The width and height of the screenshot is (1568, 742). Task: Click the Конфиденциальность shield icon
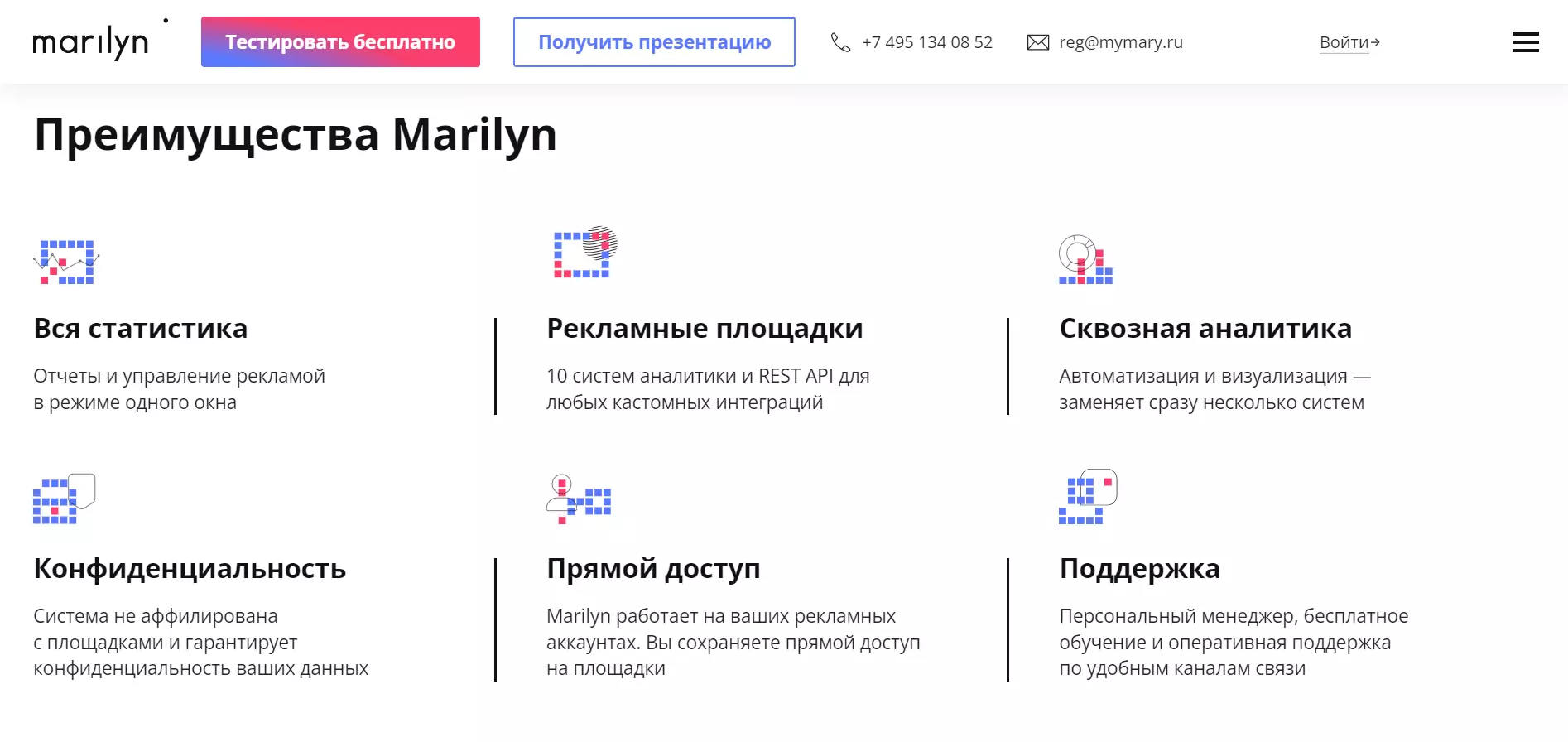point(65,499)
